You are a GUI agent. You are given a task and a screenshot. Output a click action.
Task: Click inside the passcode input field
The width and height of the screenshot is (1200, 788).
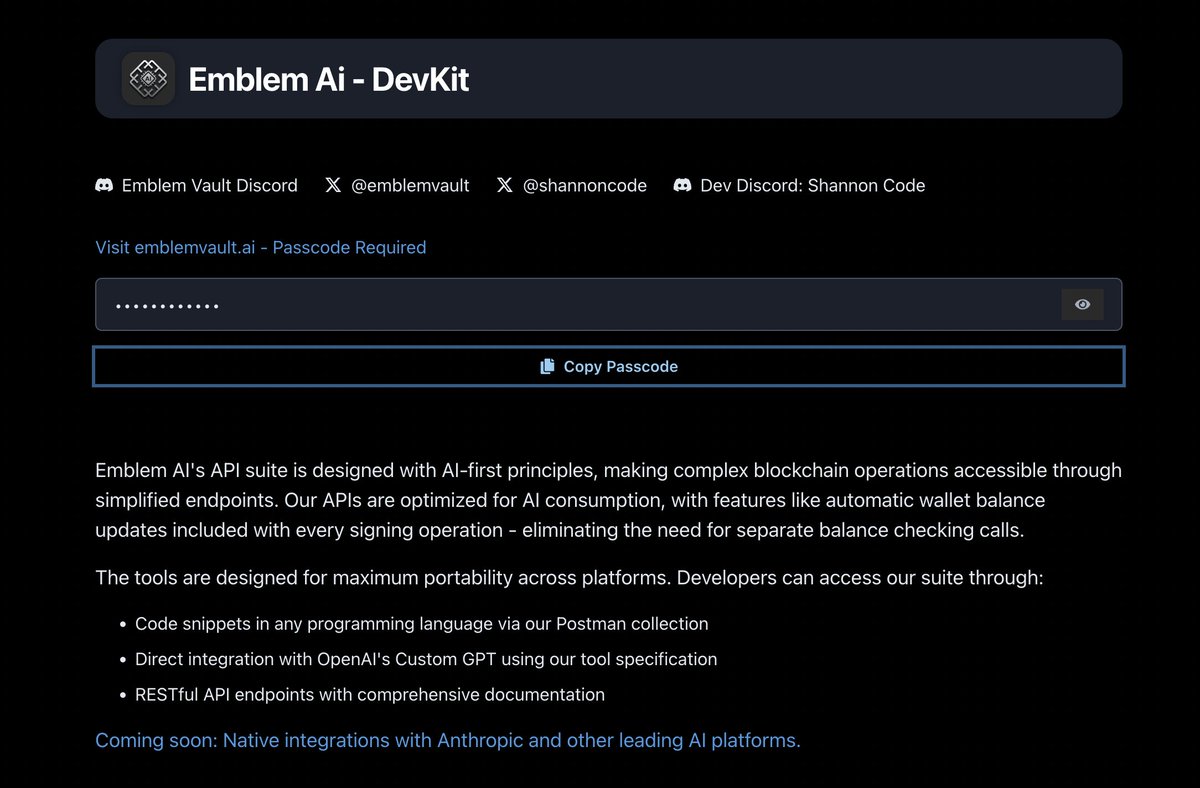500,304
